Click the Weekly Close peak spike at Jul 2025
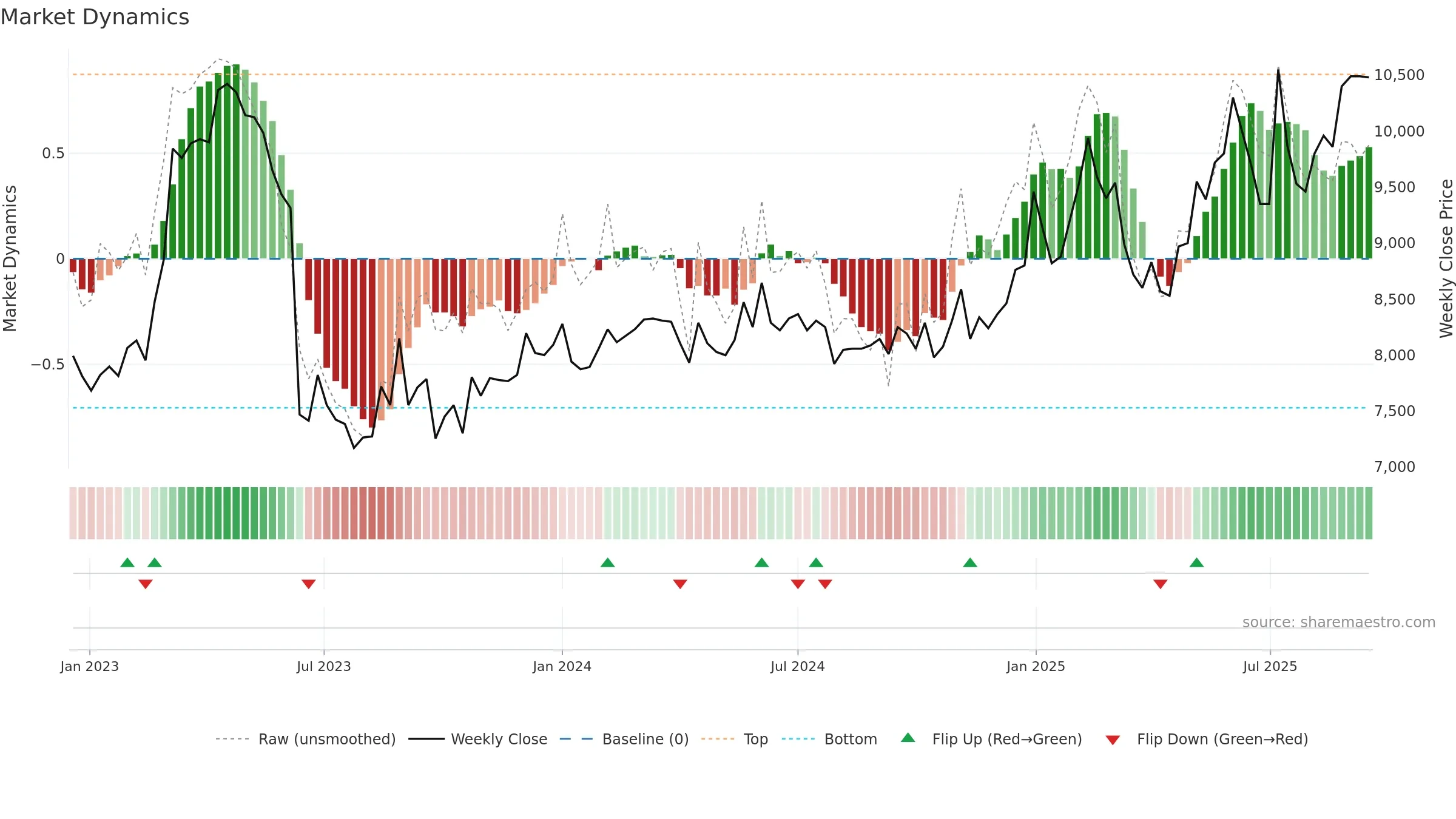The width and height of the screenshot is (1456, 819). pyautogui.click(x=1278, y=70)
